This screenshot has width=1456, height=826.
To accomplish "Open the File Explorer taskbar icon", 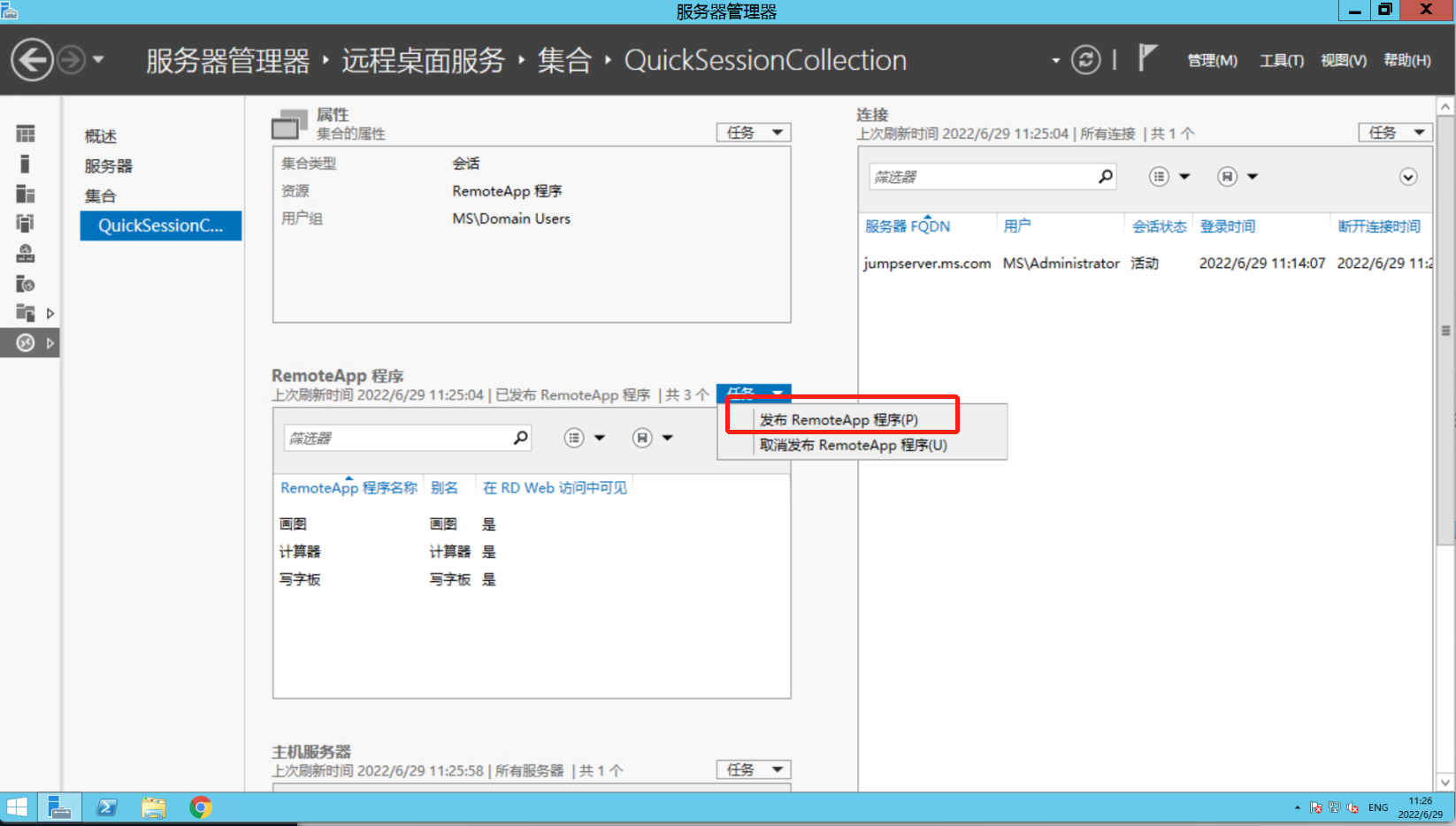I will [153, 807].
